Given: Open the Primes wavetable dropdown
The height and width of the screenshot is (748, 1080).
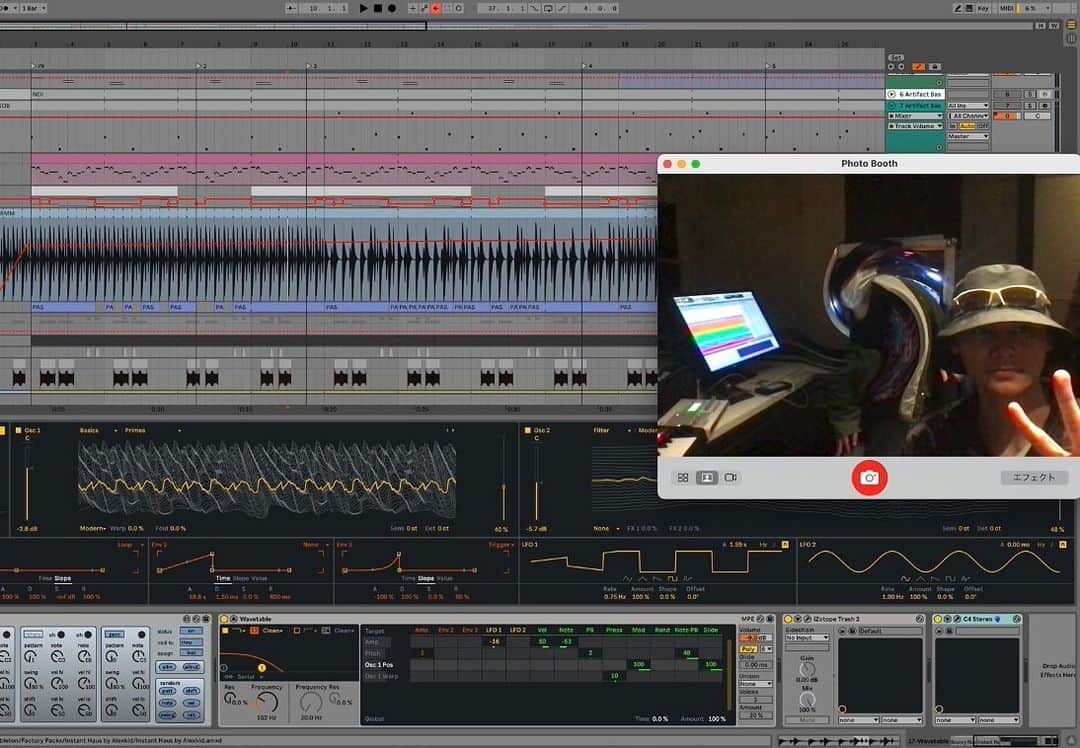Looking at the screenshot, I should point(152,430).
